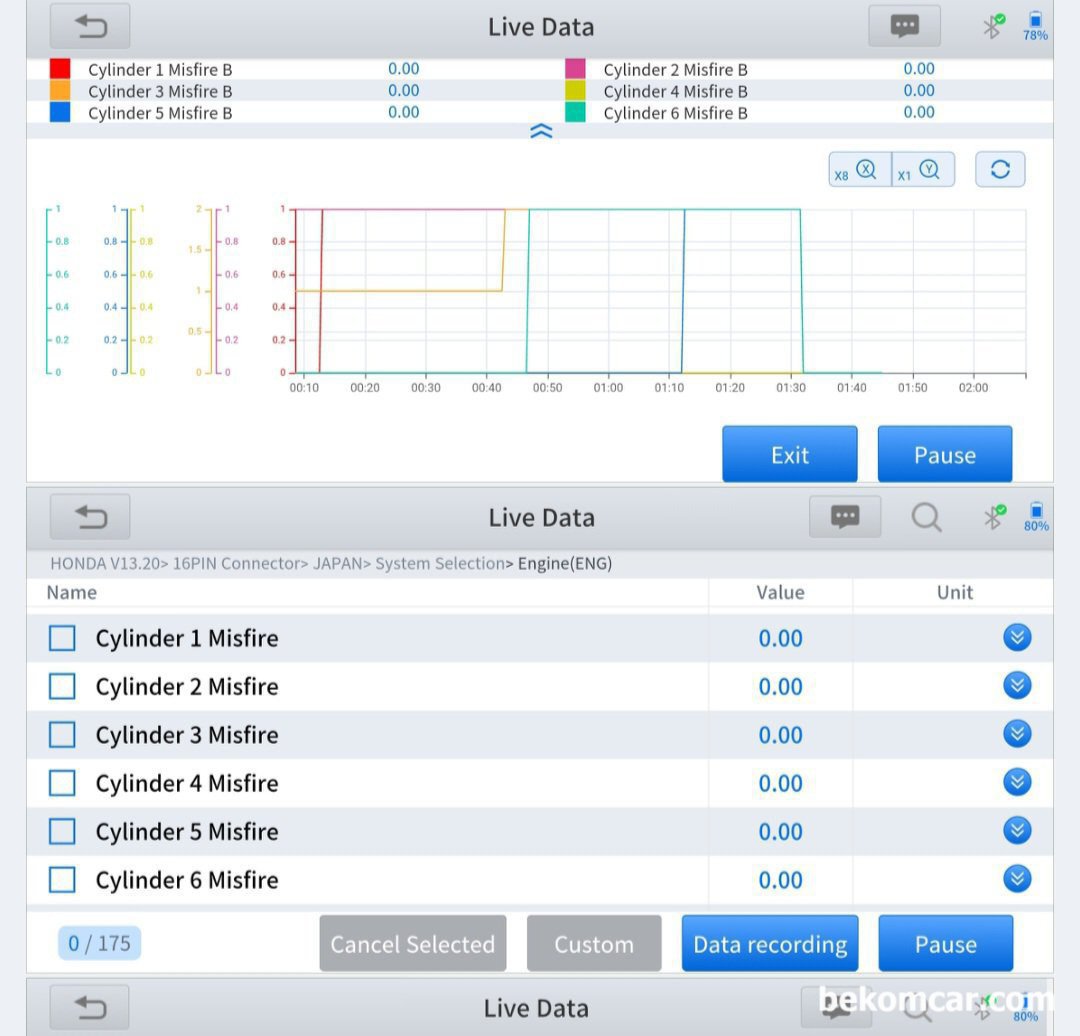Image resolution: width=1080 pixels, height=1036 pixels.
Task: Expand the Cylinder 5 Misfire row details
Action: click(1017, 831)
